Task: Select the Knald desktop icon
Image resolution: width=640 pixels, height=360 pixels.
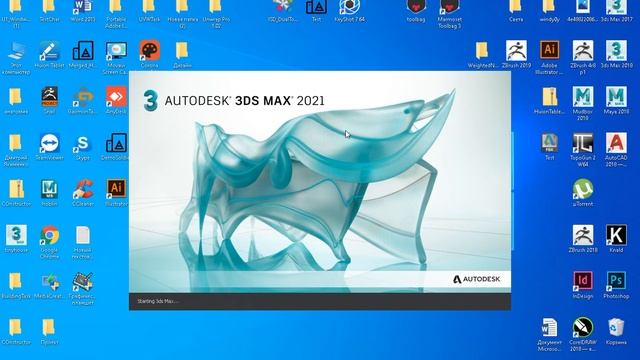Action: [616, 239]
